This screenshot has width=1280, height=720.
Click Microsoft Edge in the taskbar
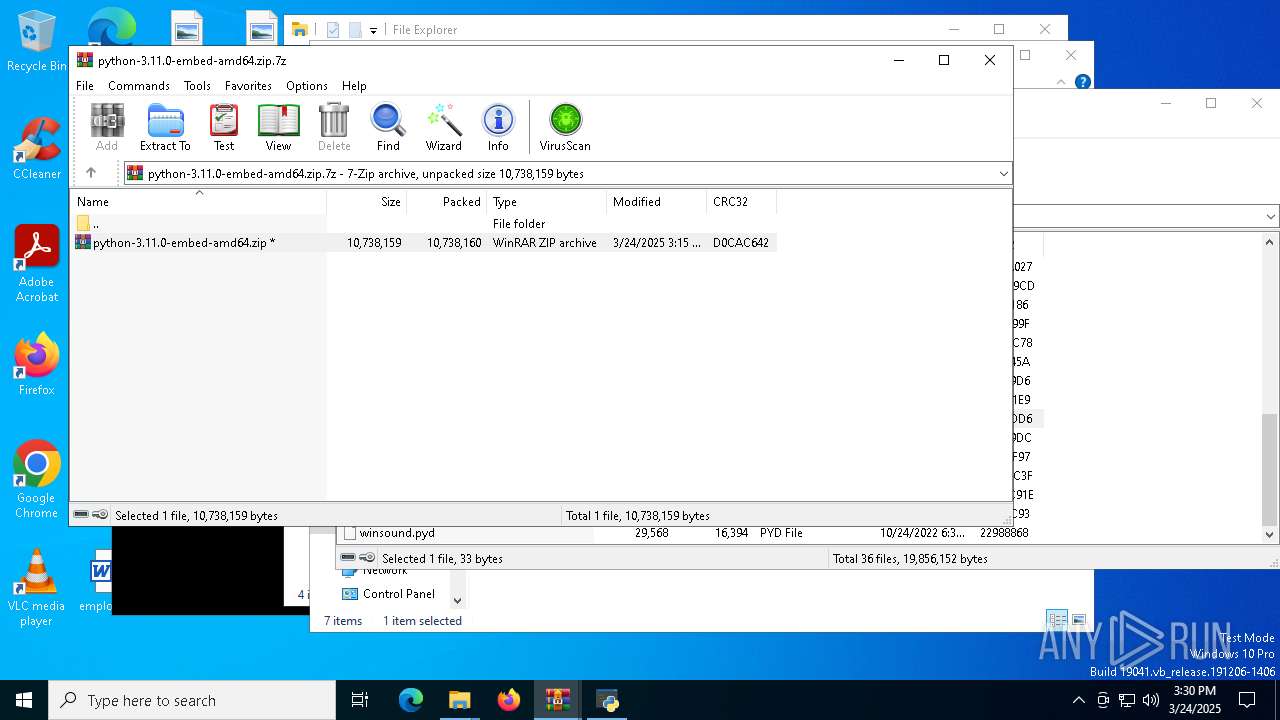point(411,700)
